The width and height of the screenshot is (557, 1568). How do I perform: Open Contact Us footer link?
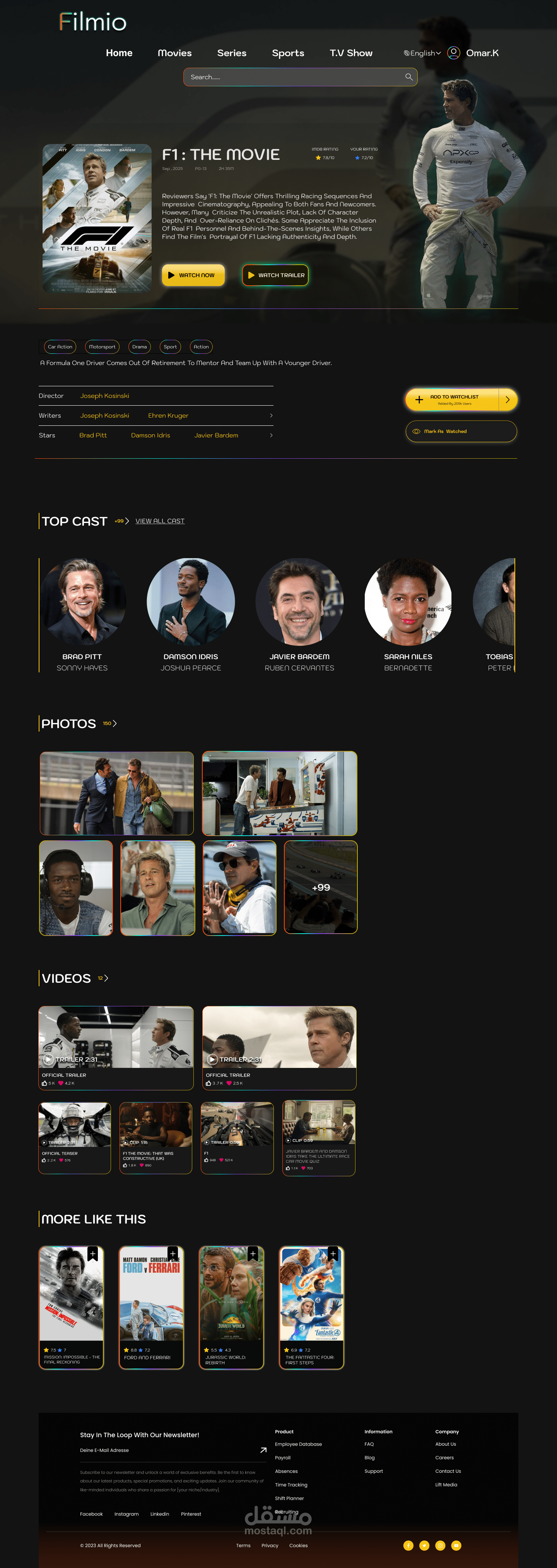coord(448,1471)
